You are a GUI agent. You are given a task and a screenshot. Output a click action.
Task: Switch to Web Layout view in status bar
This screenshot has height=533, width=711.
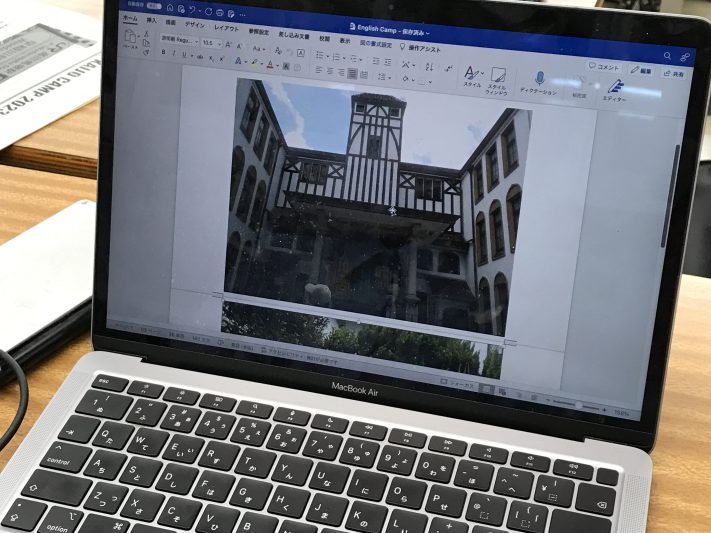tap(502, 391)
